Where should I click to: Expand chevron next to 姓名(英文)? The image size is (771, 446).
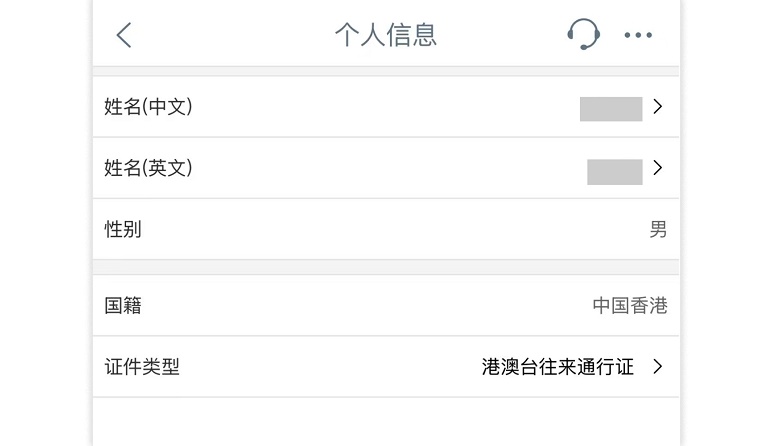(657, 168)
